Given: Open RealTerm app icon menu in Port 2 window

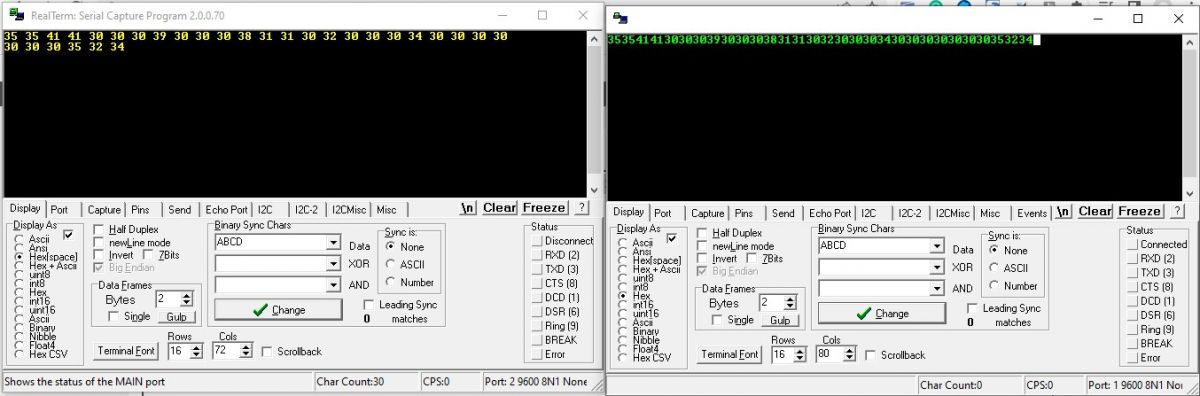Looking at the screenshot, I should (x=16, y=16).
